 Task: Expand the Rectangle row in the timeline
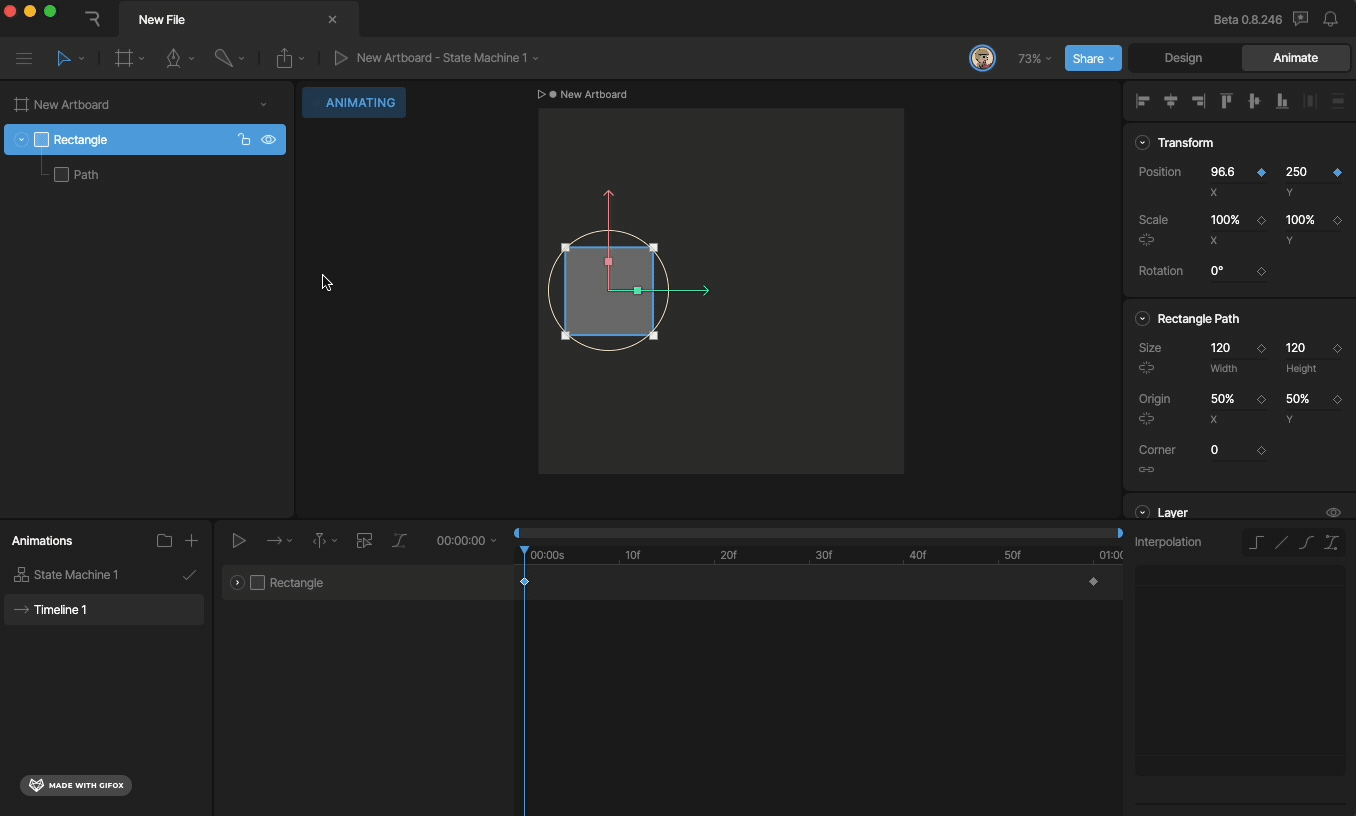click(238, 583)
